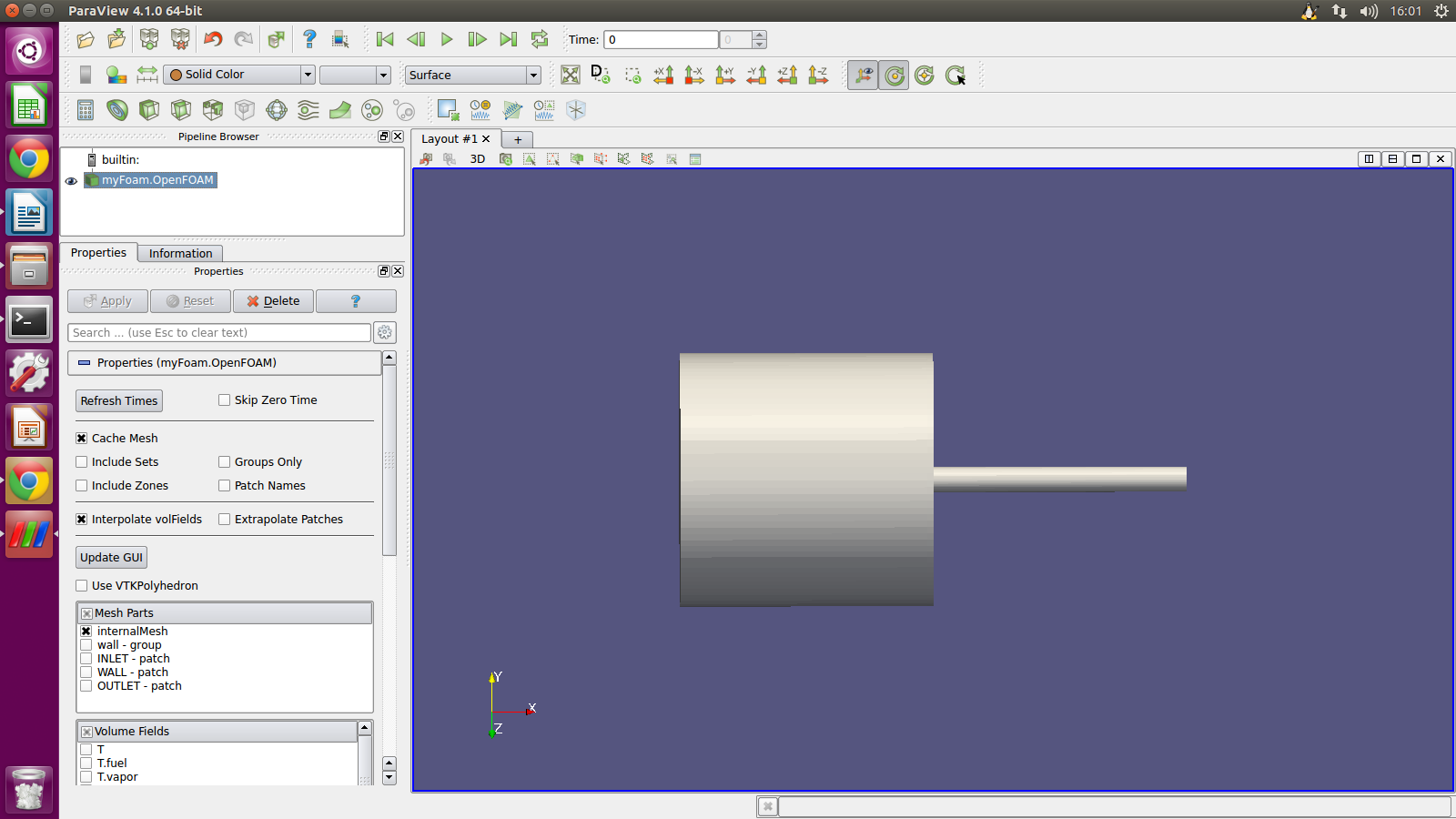Enable Include Sets checkbox
The image size is (1456, 819).
tap(82, 461)
